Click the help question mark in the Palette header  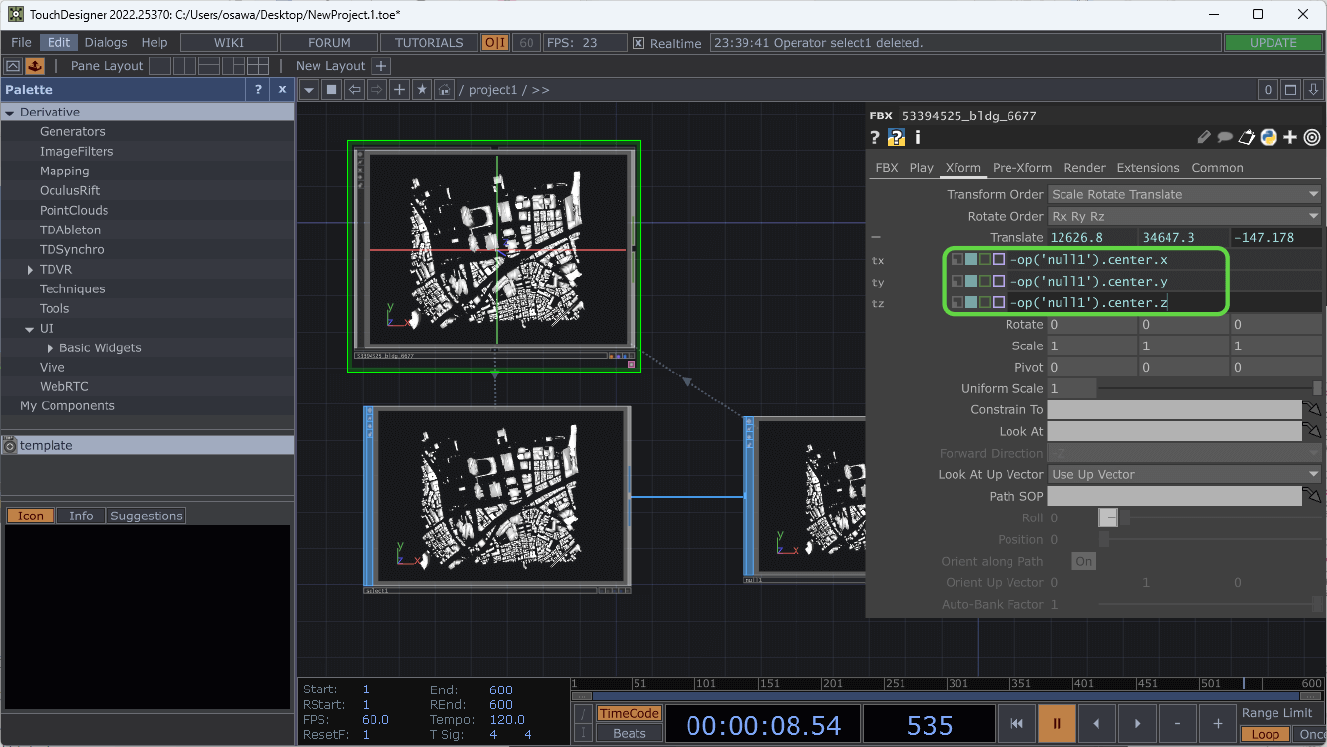pos(257,89)
